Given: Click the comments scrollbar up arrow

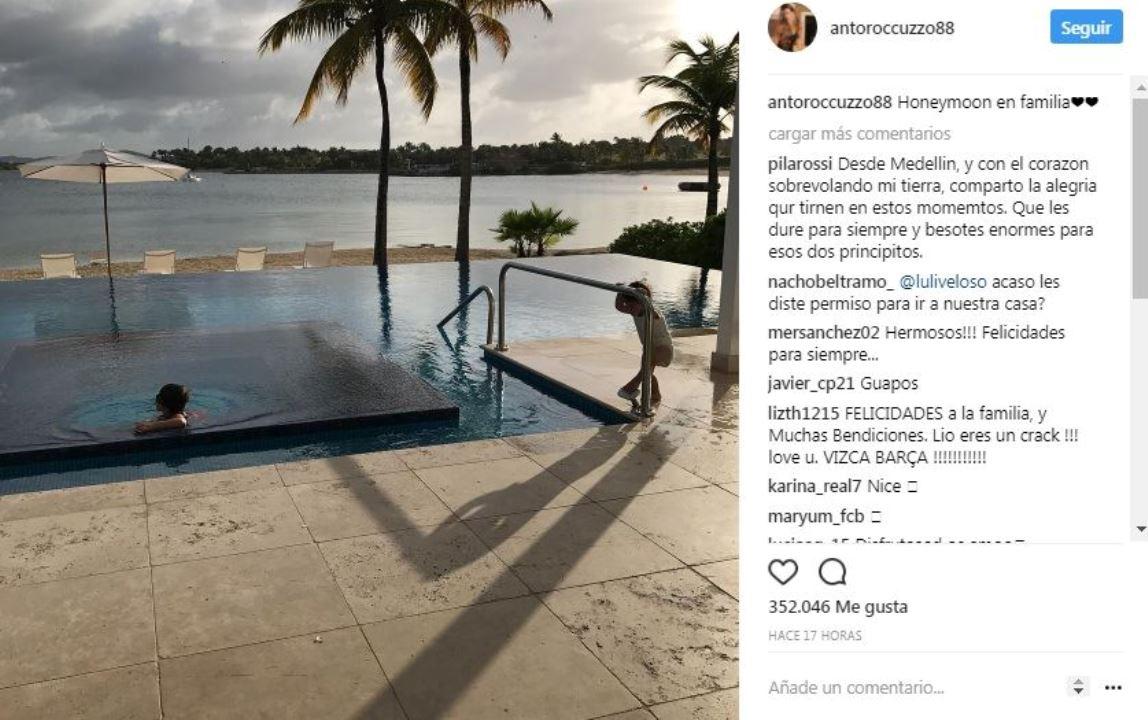Looking at the screenshot, I should coord(1141,87).
